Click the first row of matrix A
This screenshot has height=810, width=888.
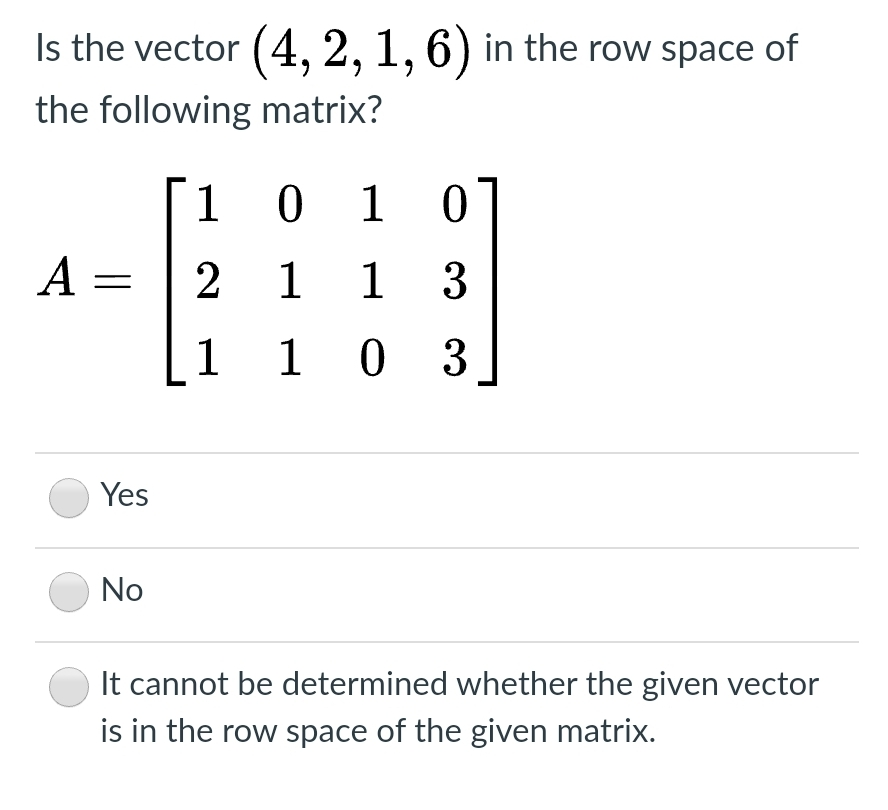(330, 204)
